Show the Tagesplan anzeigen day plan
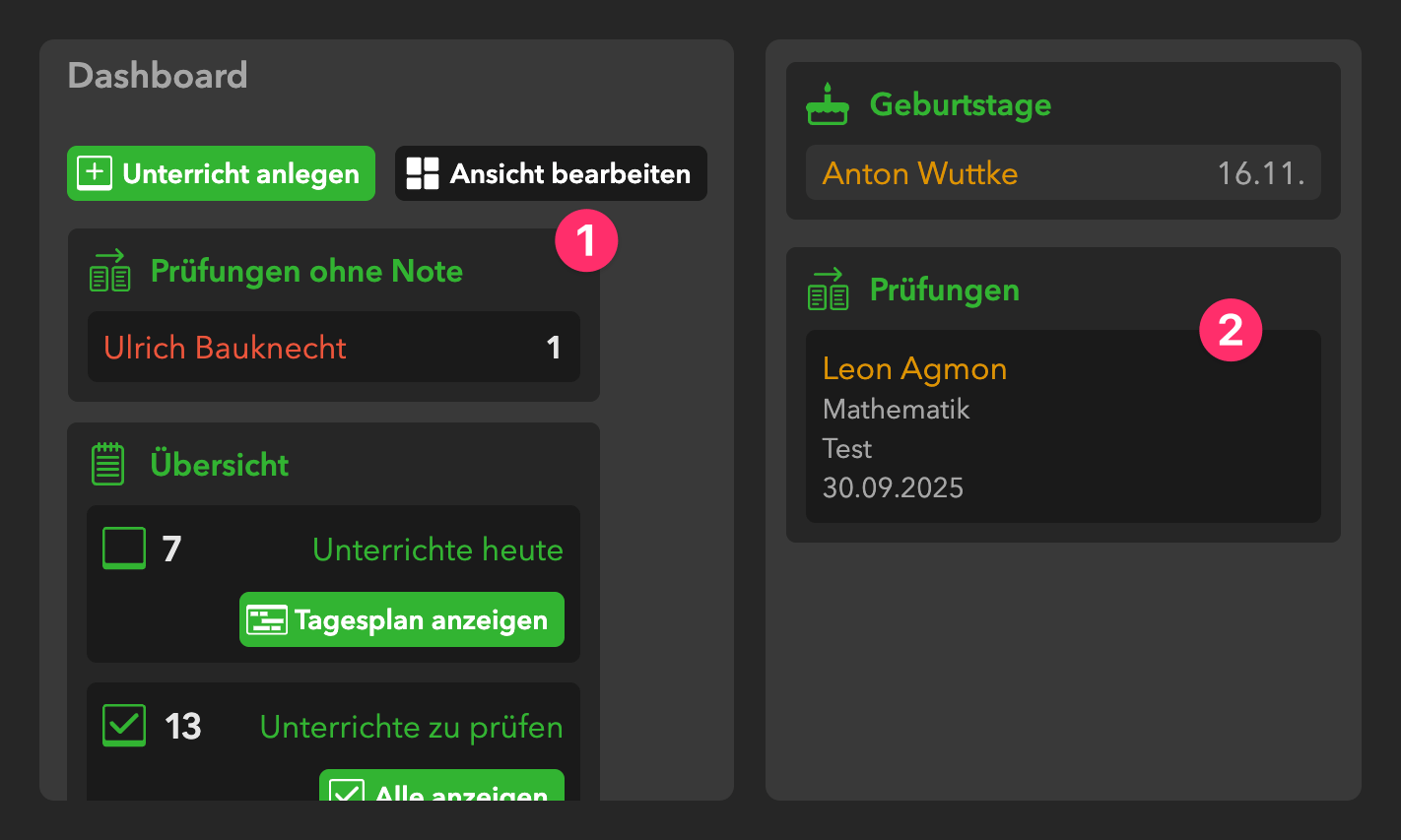The image size is (1401, 840). pyautogui.click(x=402, y=620)
